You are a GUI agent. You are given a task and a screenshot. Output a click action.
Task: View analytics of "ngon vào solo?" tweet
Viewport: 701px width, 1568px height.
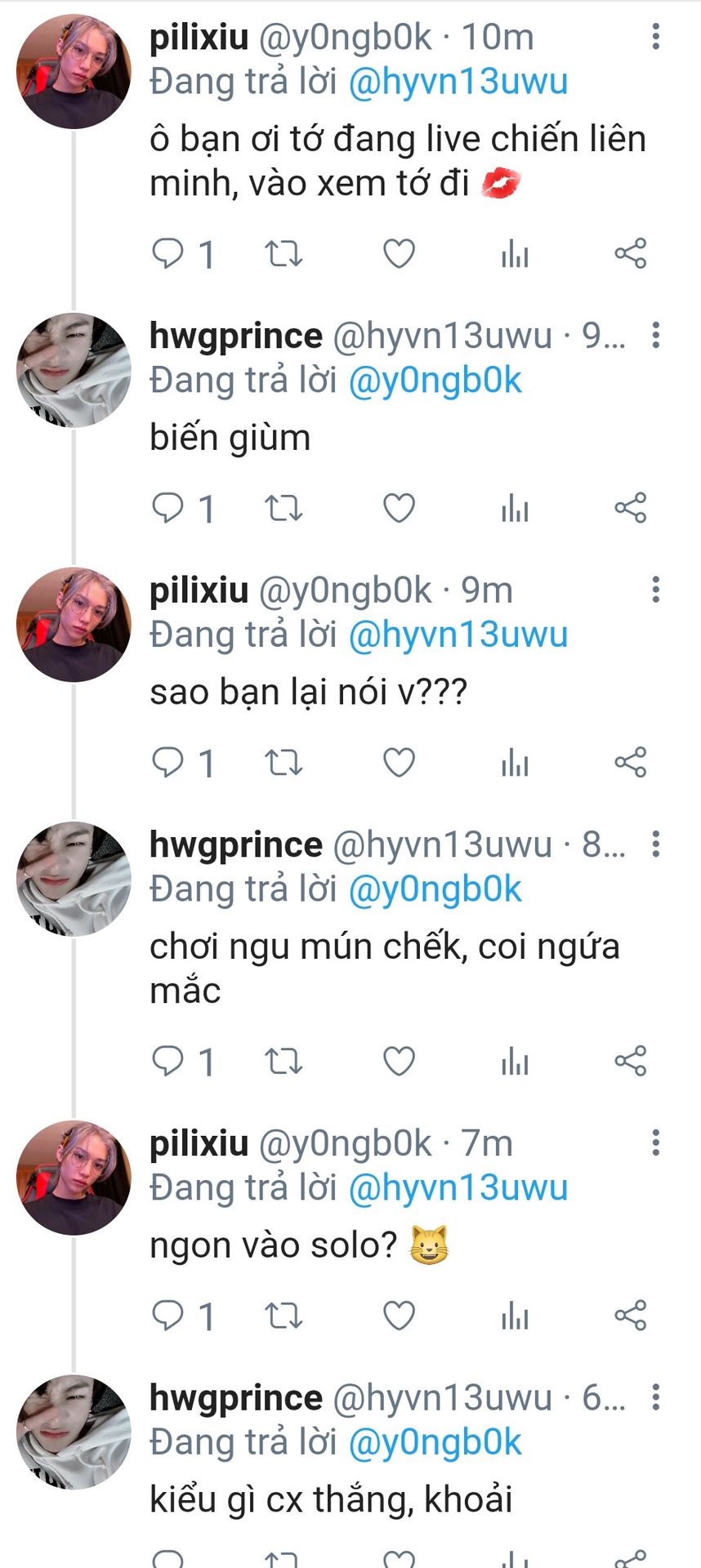tap(515, 1316)
